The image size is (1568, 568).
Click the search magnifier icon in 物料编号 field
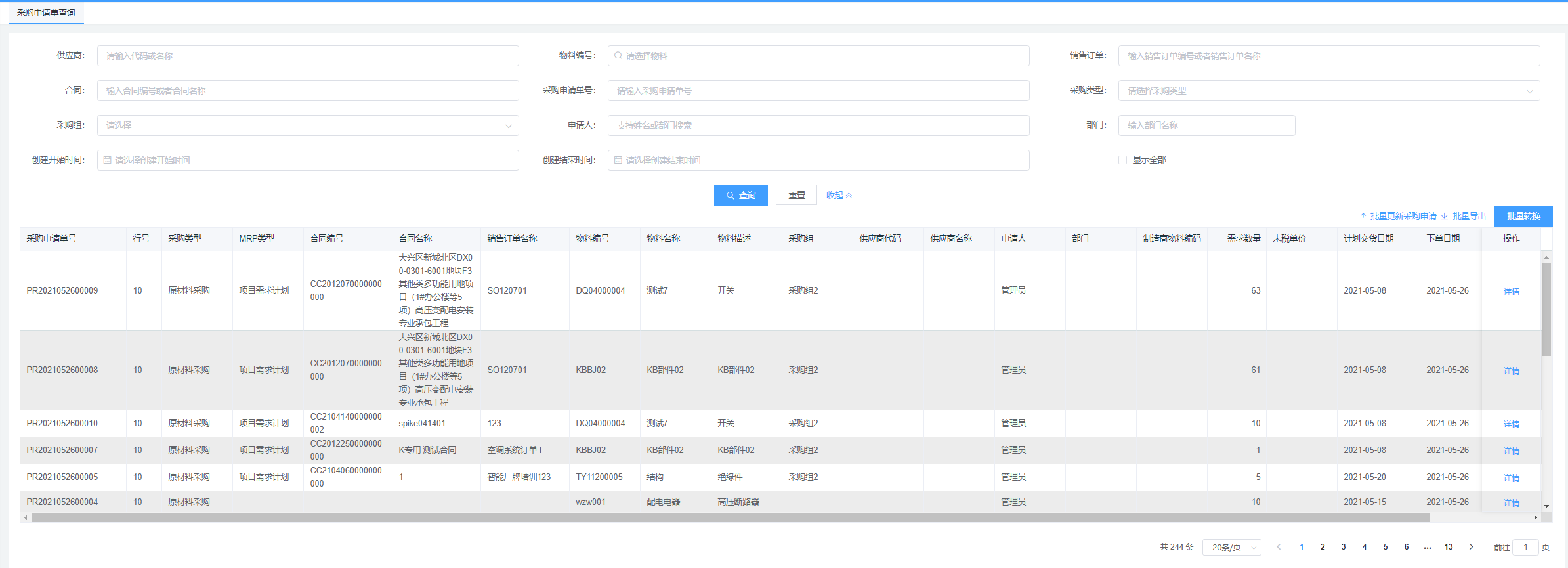(x=618, y=56)
